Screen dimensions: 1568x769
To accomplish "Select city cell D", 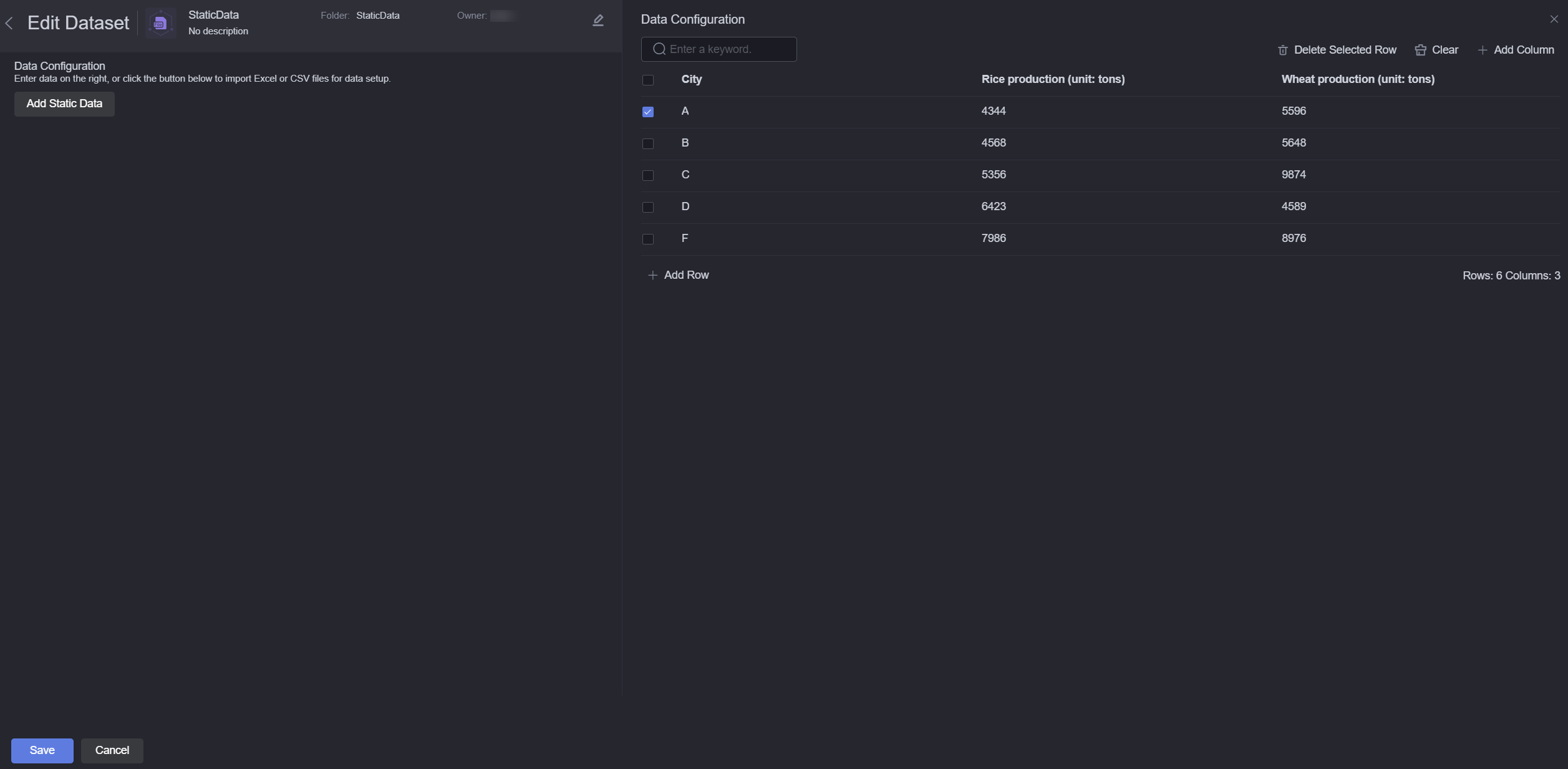I will [x=685, y=206].
